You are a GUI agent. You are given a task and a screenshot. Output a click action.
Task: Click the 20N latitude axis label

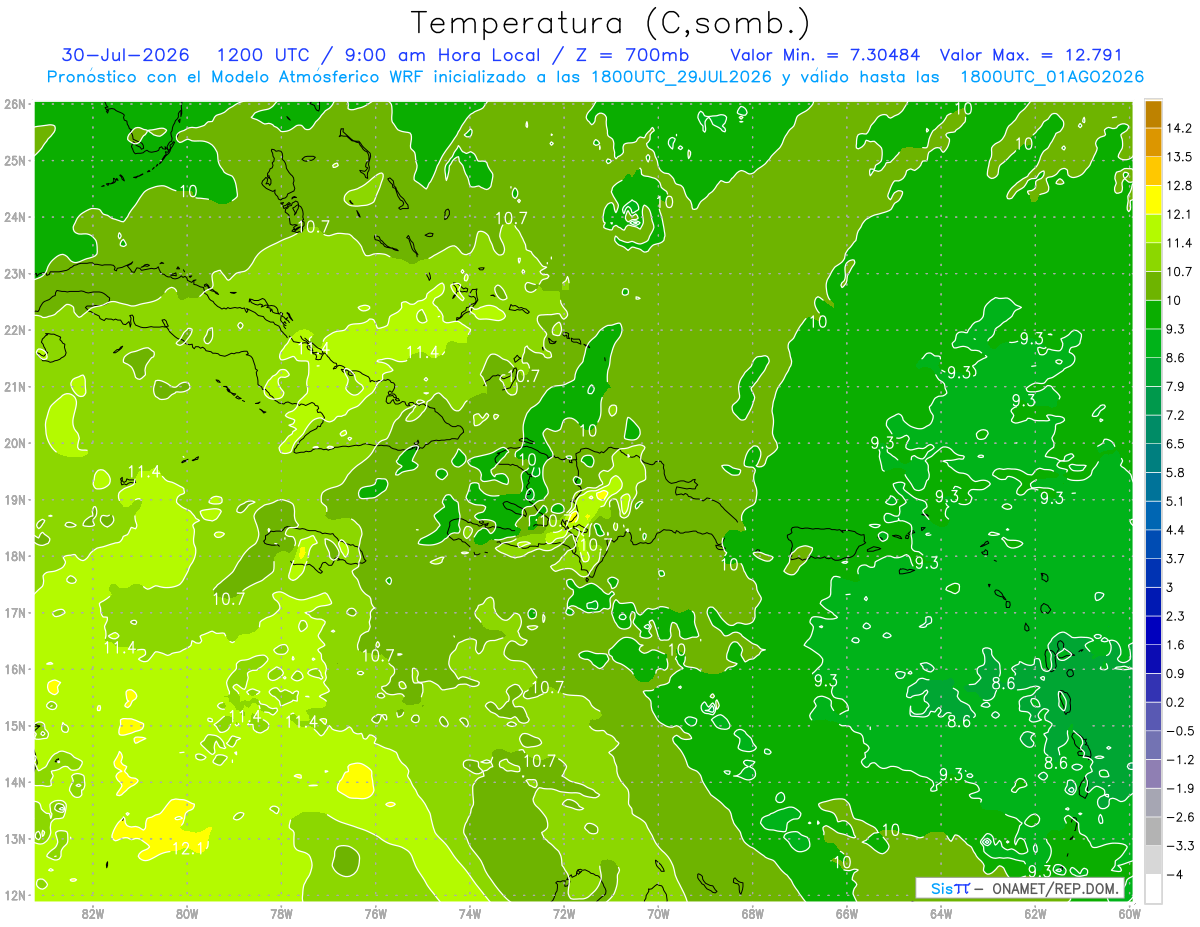[x=15, y=443]
